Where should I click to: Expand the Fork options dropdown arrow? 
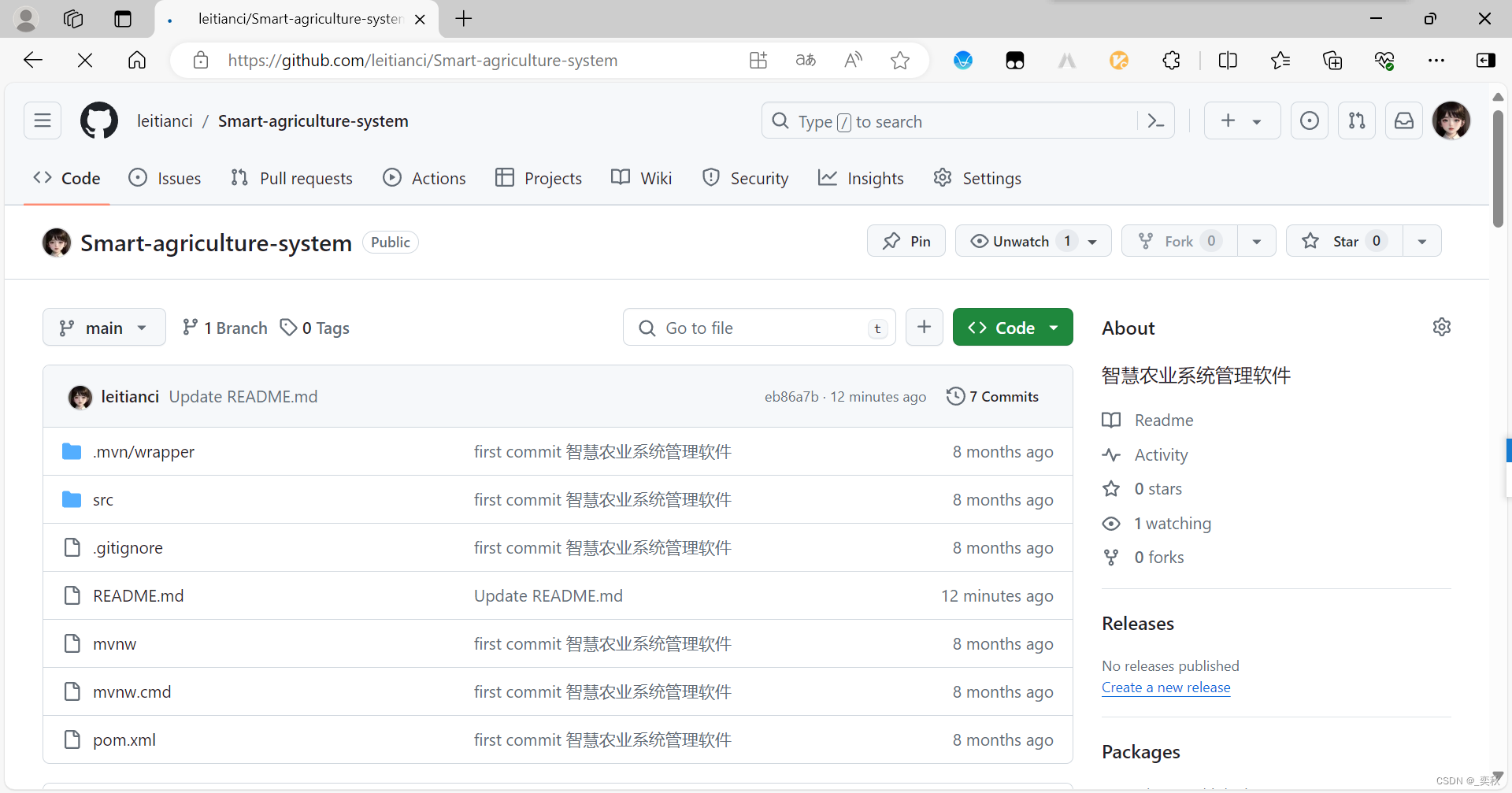coord(1257,241)
